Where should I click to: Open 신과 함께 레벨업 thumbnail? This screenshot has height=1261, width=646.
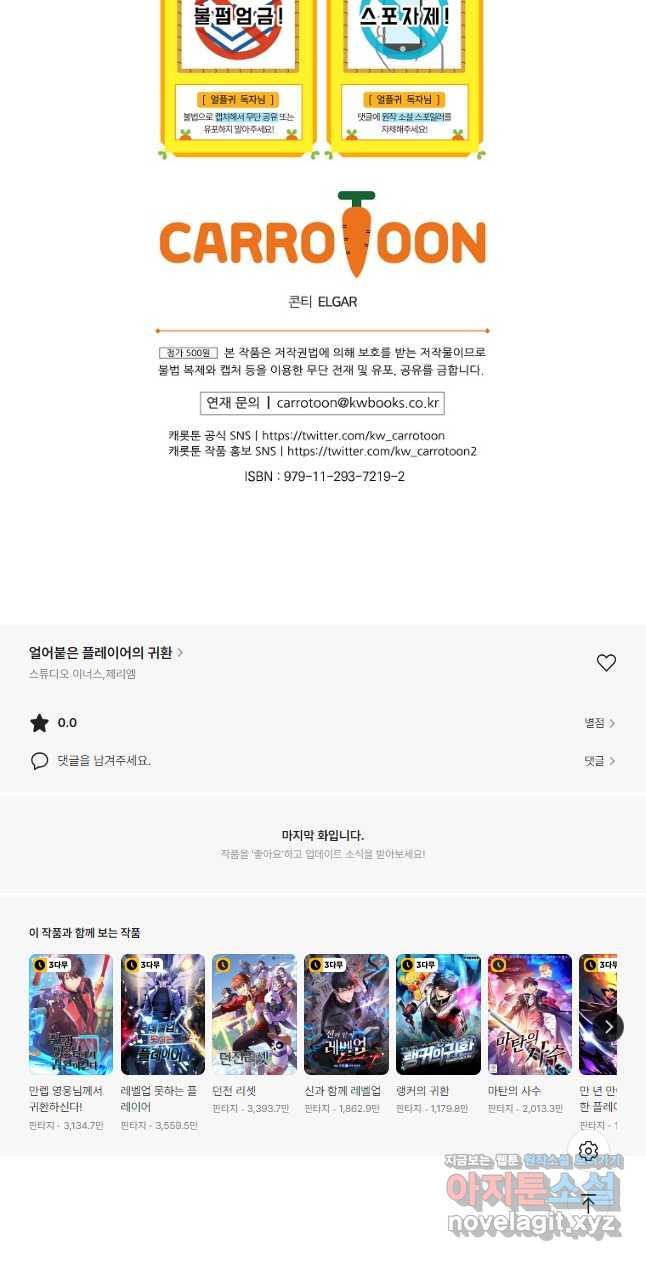click(x=346, y=1014)
